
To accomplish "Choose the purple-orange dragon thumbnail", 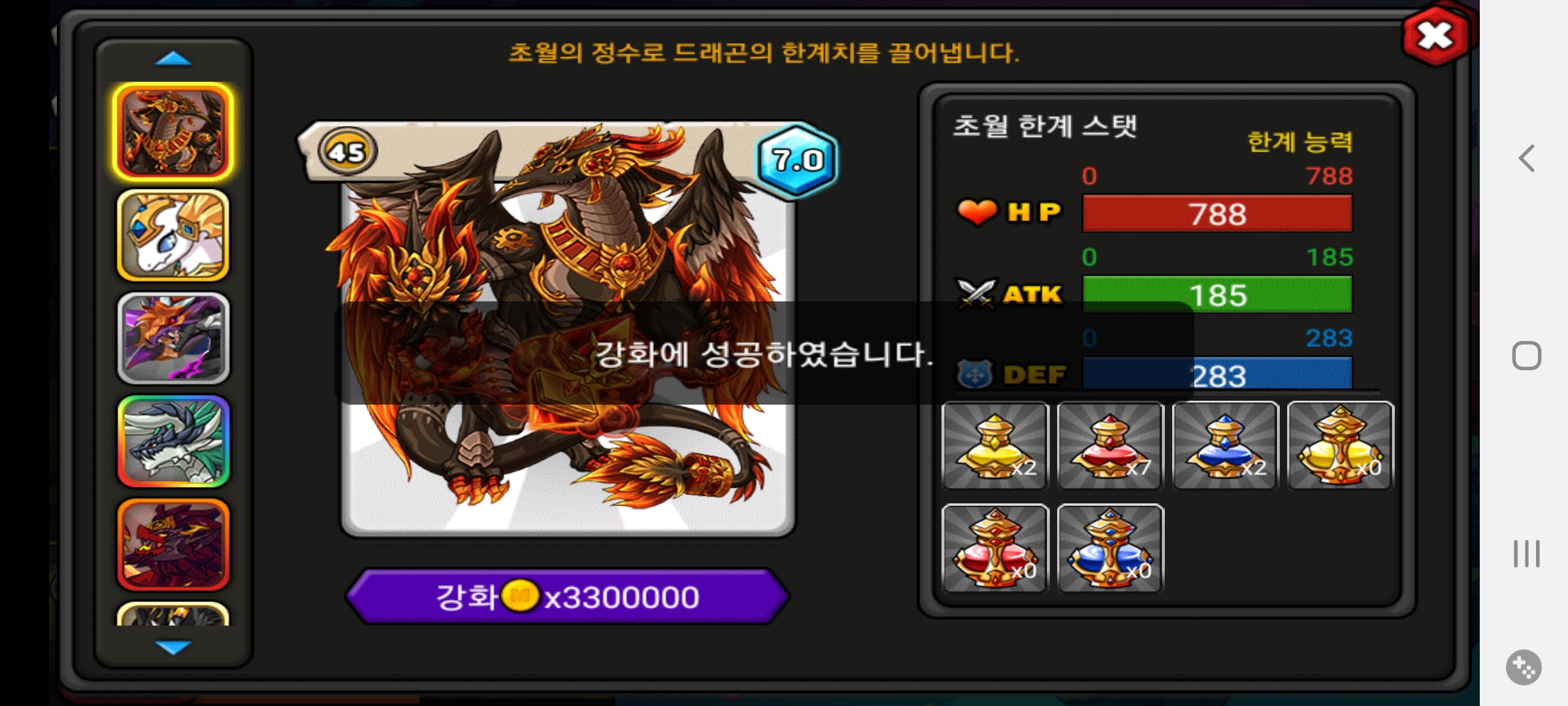I will click(x=173, y=339).
